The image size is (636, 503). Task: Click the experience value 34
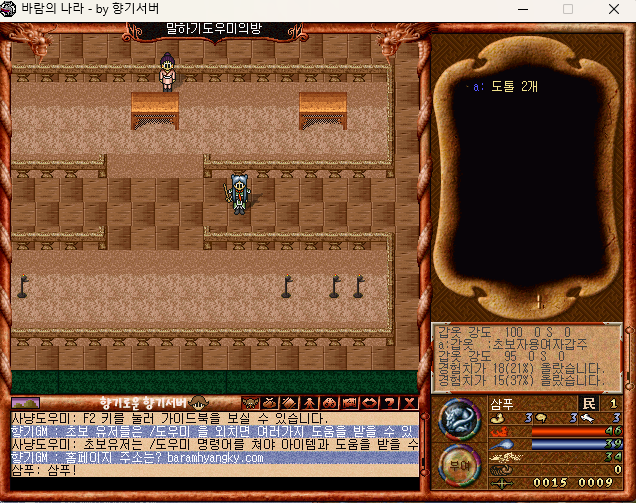(x=613, y=457)
